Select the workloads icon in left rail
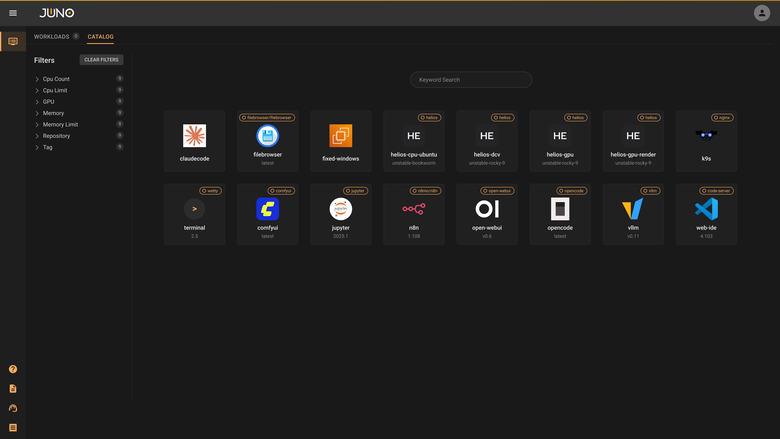Image resolution: width=780 pixels, height=439 pixels. (x=13, y=41)
